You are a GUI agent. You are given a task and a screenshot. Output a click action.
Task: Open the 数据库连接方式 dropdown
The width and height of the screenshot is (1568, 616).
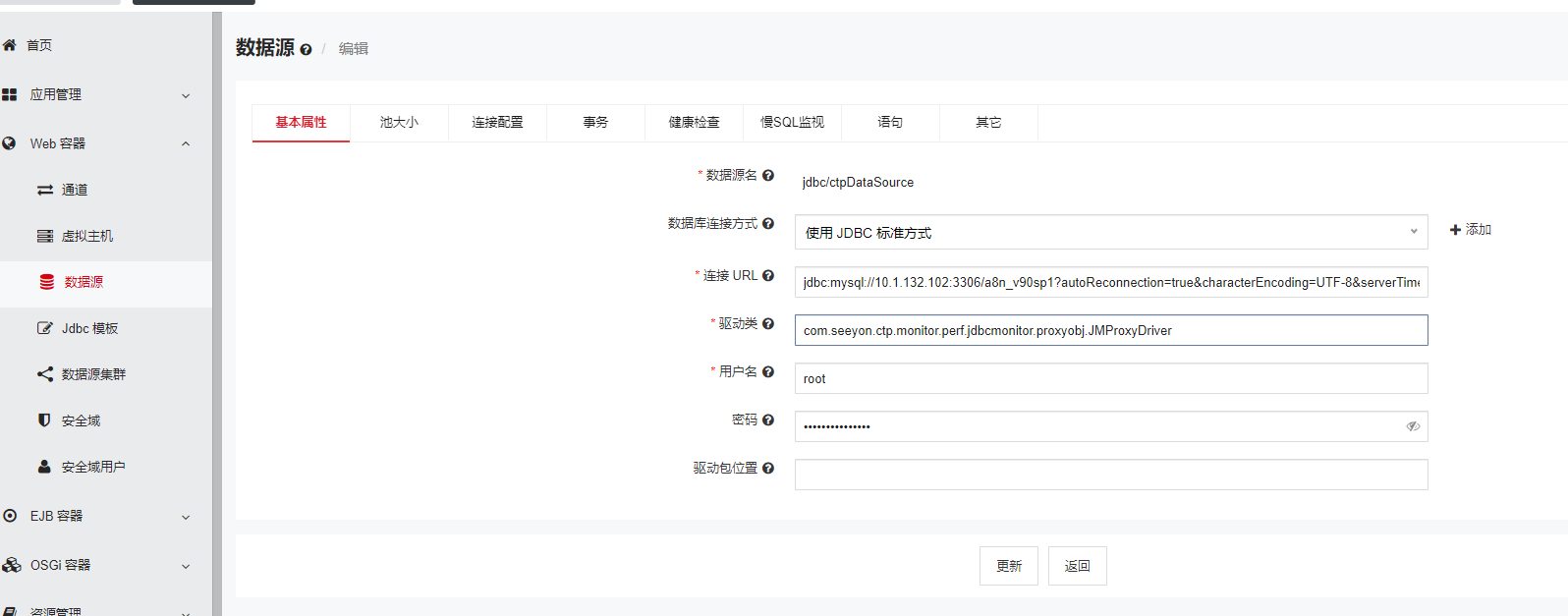1110,232
